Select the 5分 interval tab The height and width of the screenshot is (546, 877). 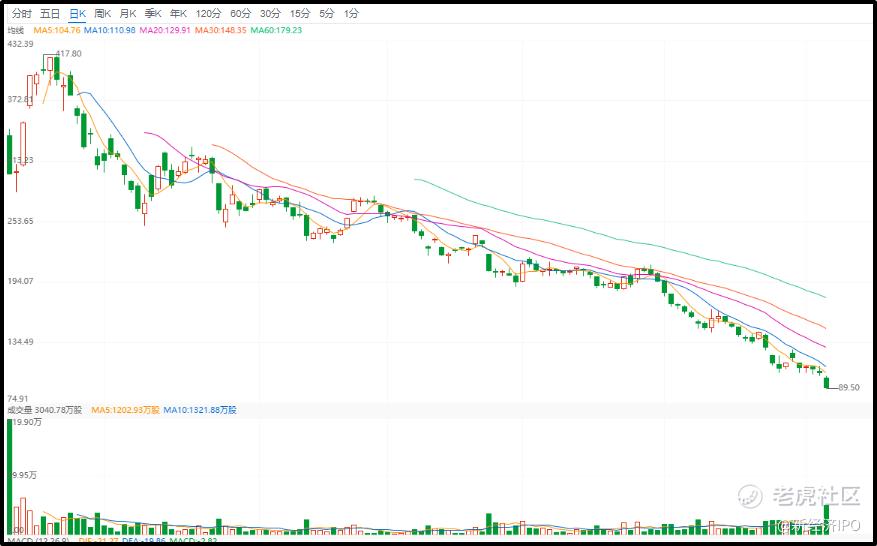327,13
